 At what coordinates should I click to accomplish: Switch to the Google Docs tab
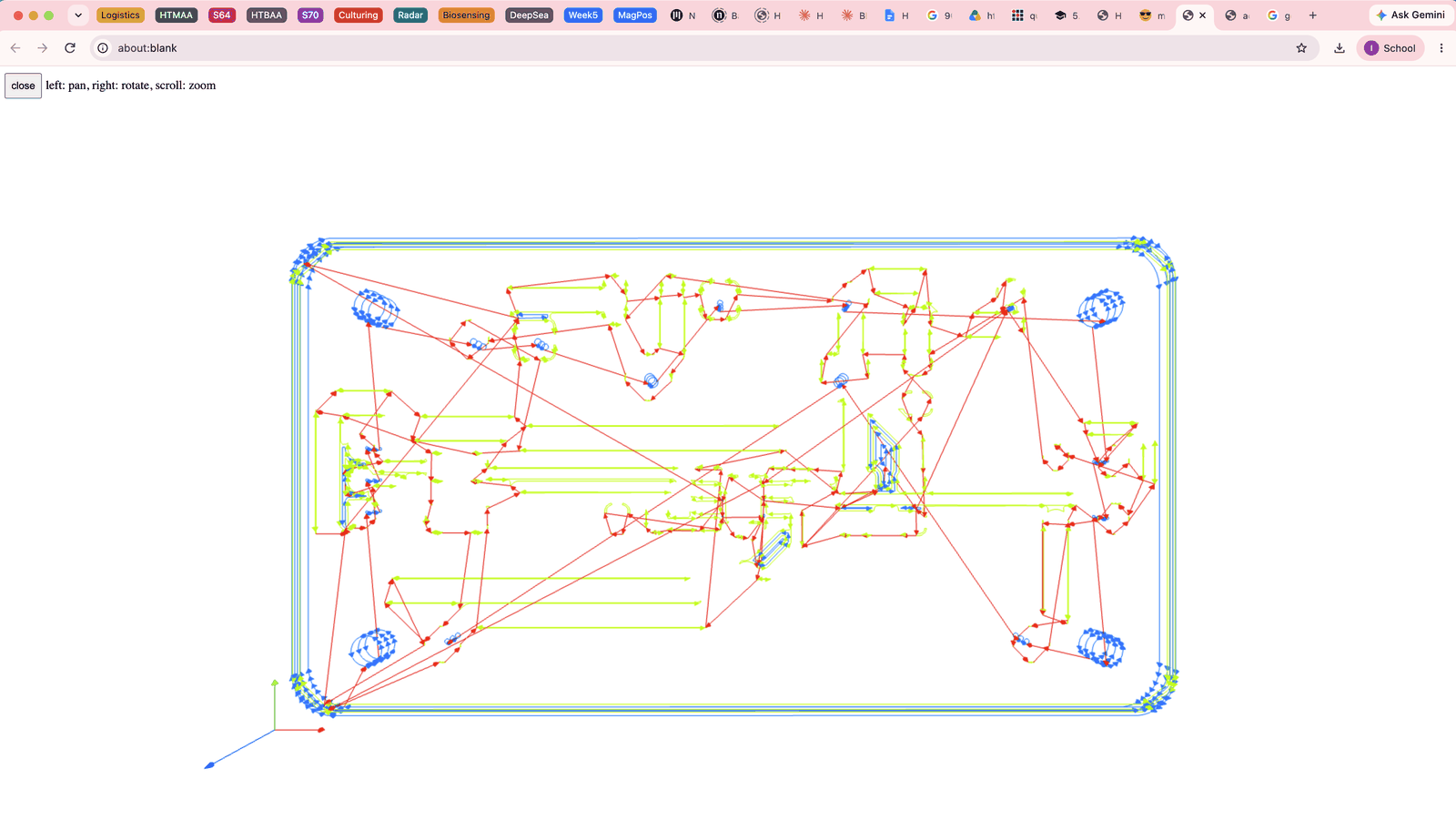pyautogui.click(x=896, y=15)
